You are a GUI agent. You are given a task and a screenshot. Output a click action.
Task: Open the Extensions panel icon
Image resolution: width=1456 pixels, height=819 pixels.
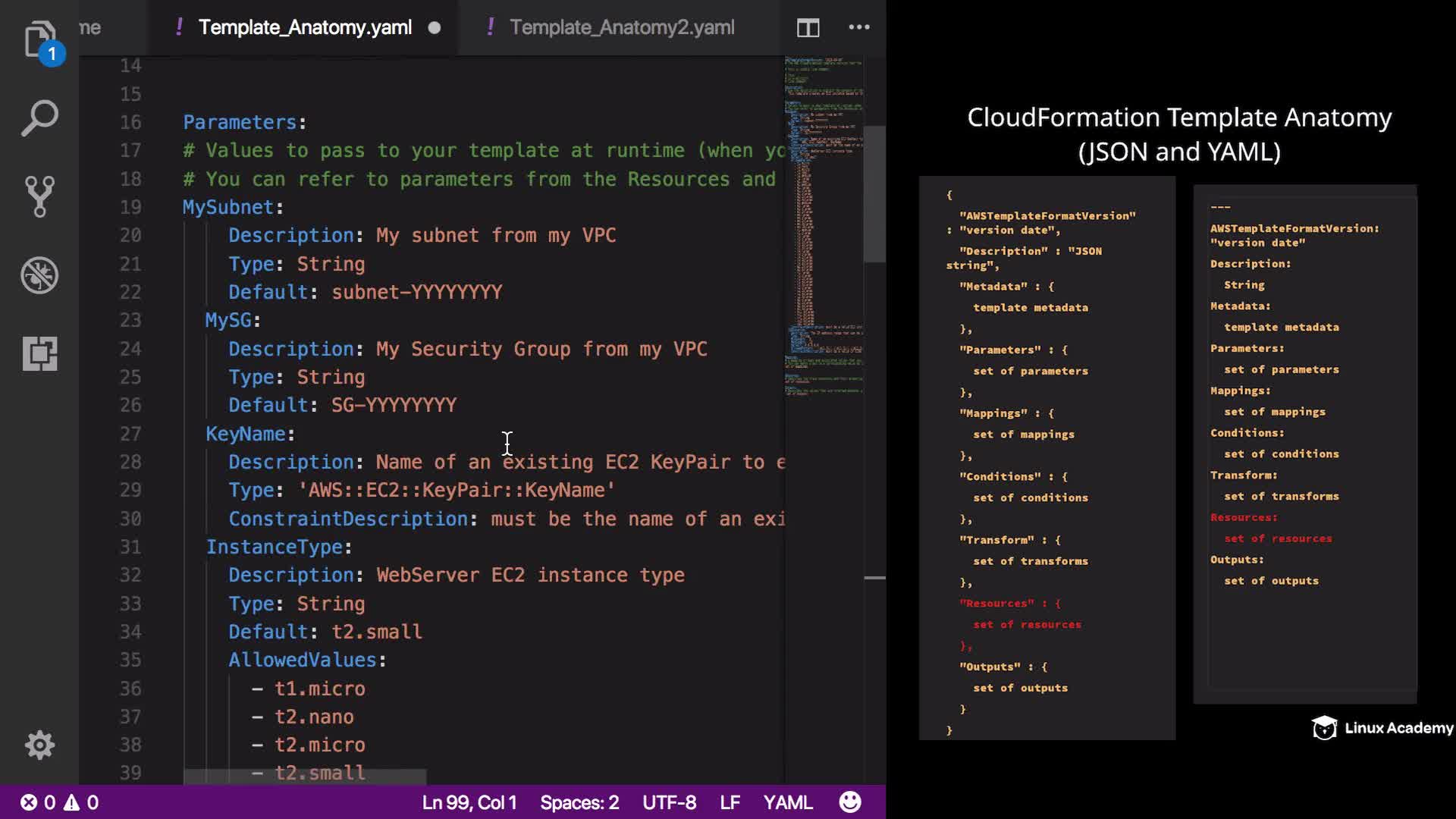pyautogui.click(x=39, y=353)
